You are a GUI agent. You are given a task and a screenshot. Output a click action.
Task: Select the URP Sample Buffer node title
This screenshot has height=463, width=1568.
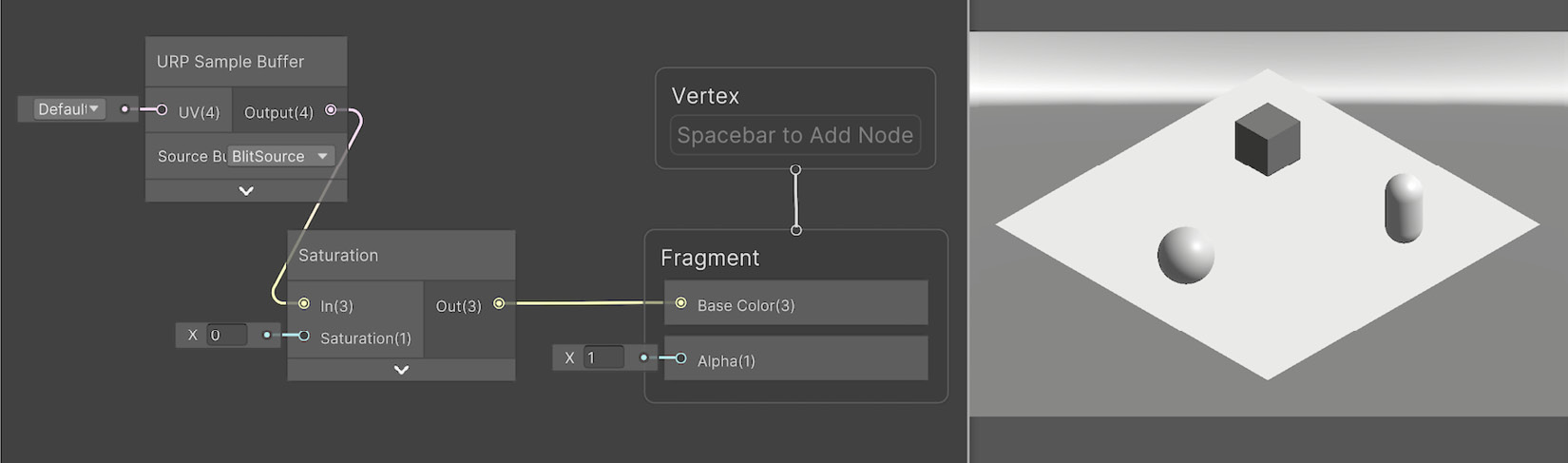pos(231,62)
